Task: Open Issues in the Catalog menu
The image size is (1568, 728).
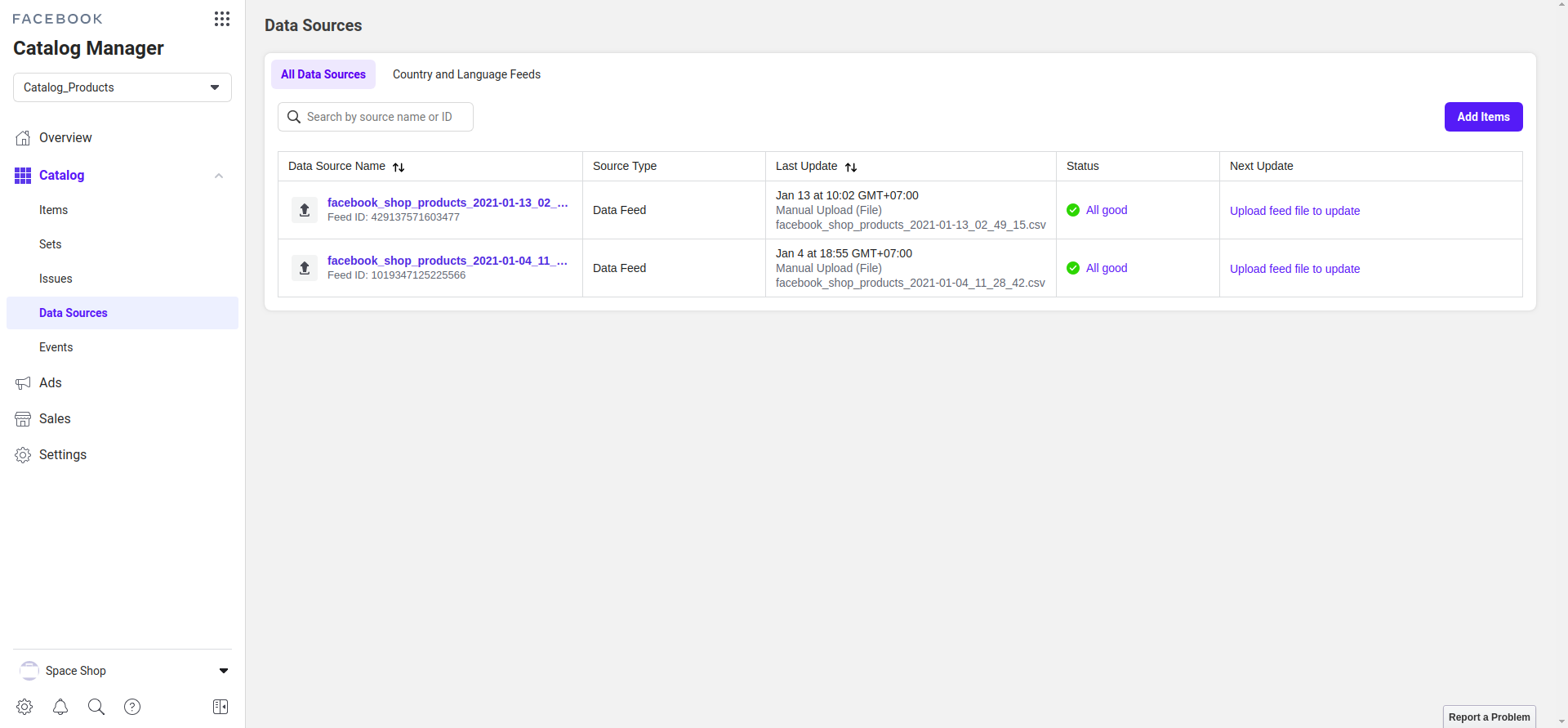Action: (56, 279)
